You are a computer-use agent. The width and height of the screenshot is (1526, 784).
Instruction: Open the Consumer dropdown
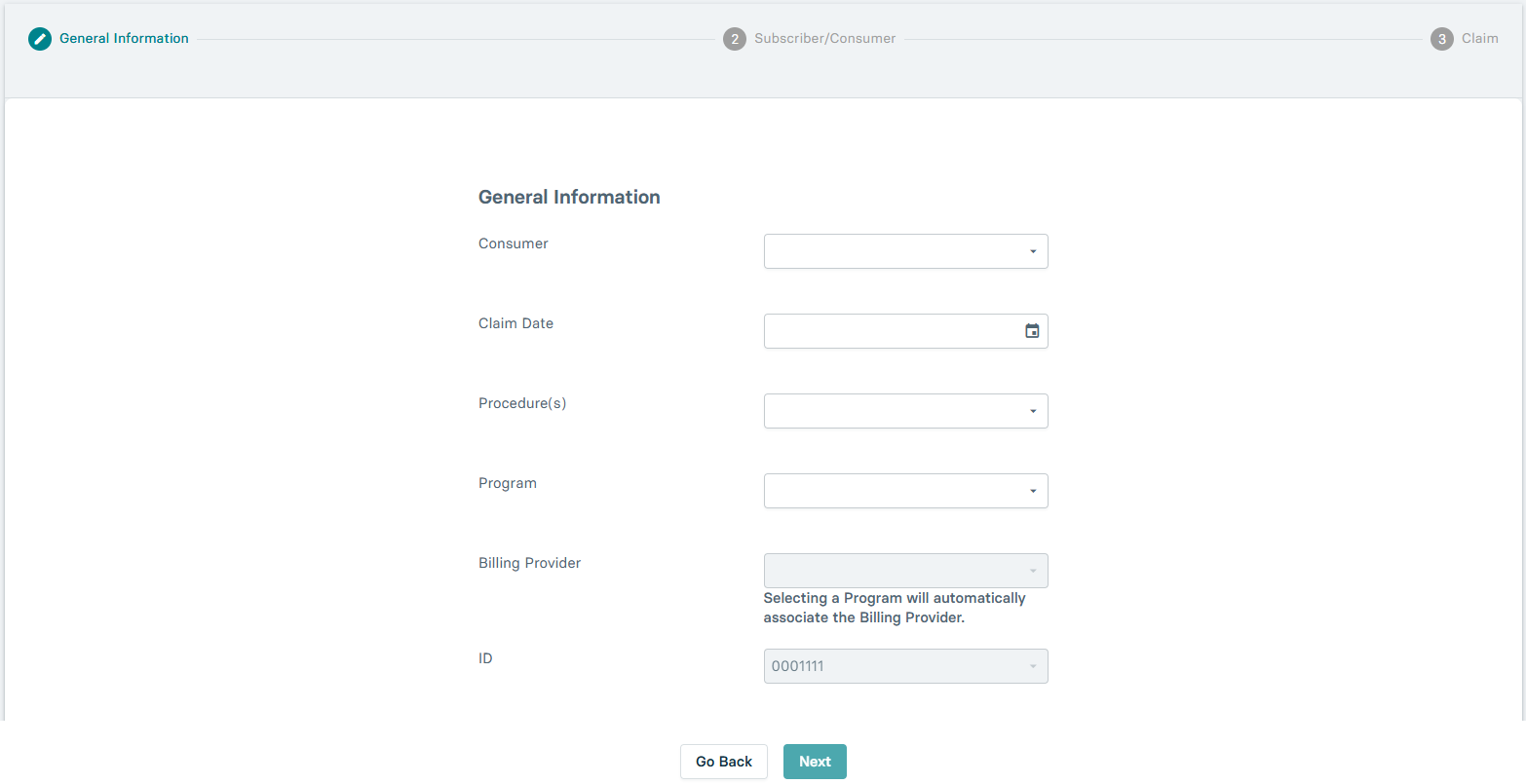(x=905, y=251)
